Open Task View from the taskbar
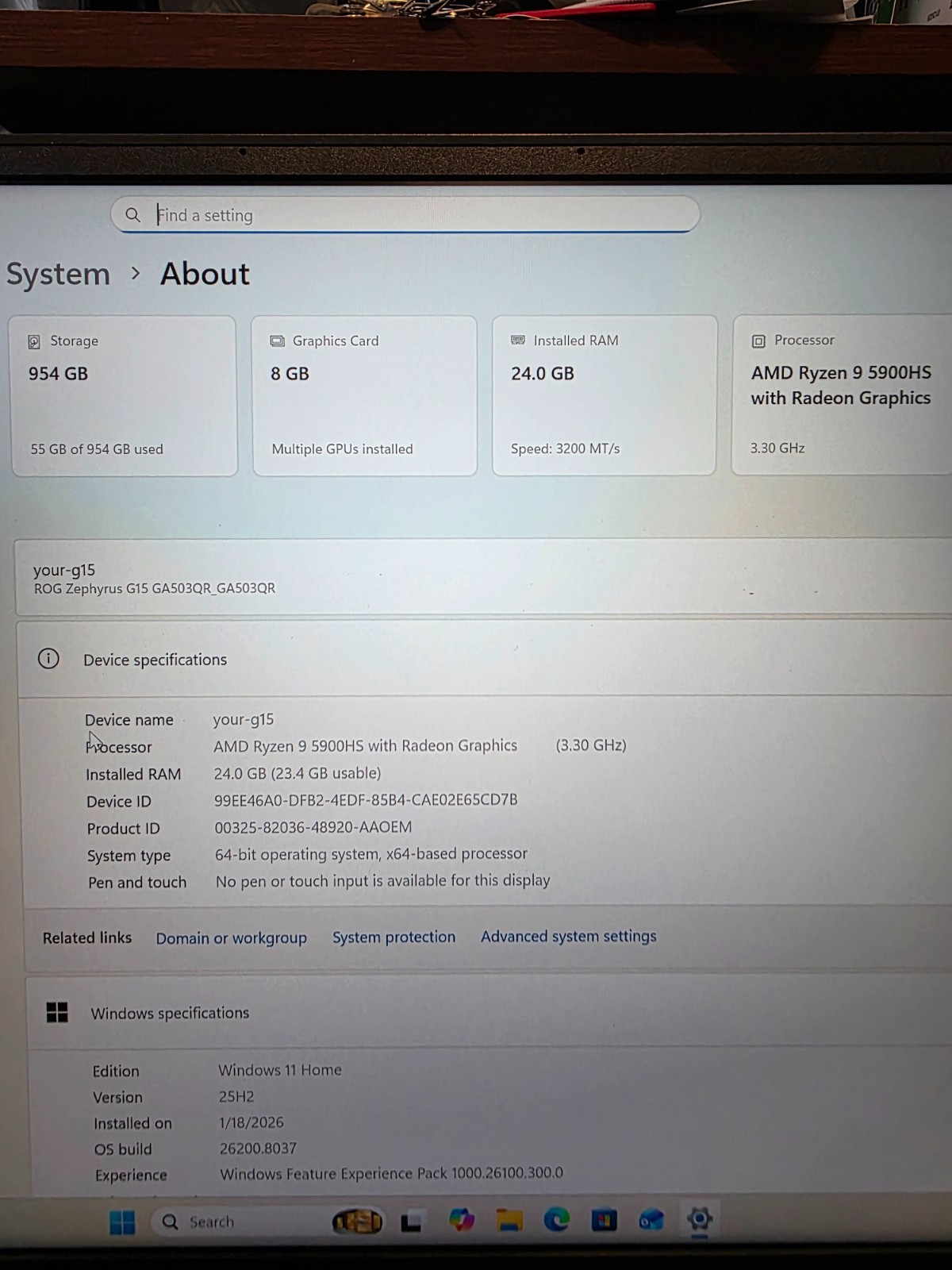Viewport: 952px width, 1270px height. point(411,1222)
